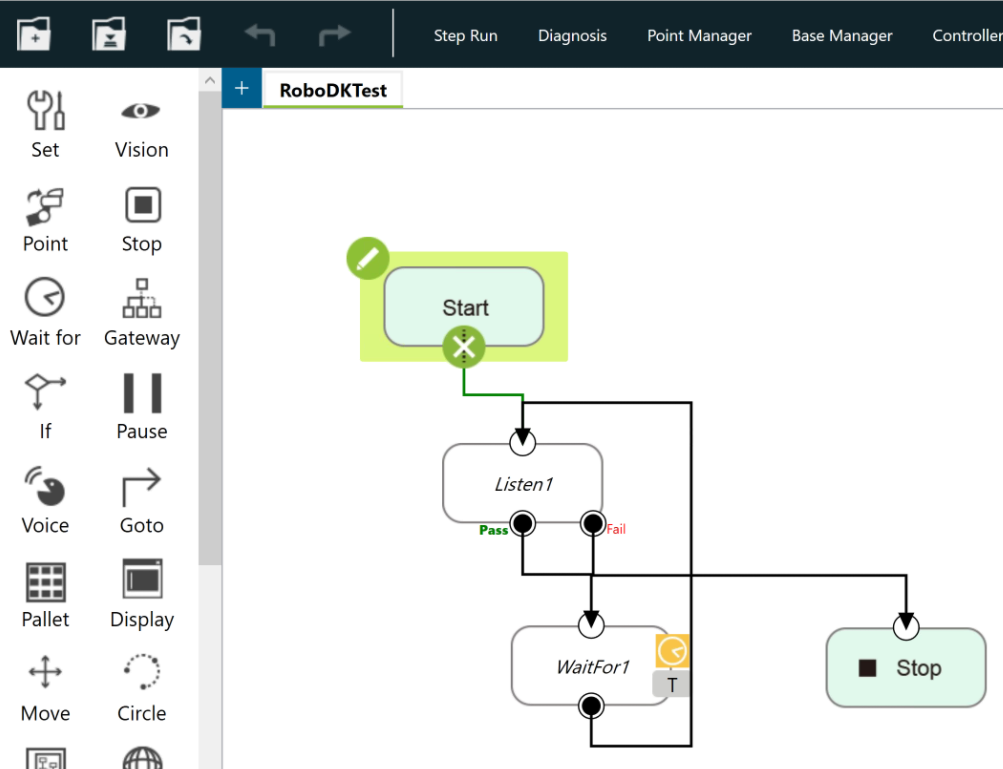Choose the Wait for node tool
The height and width of the screenshot is (769, 1003).
click(x=45, y=312)
